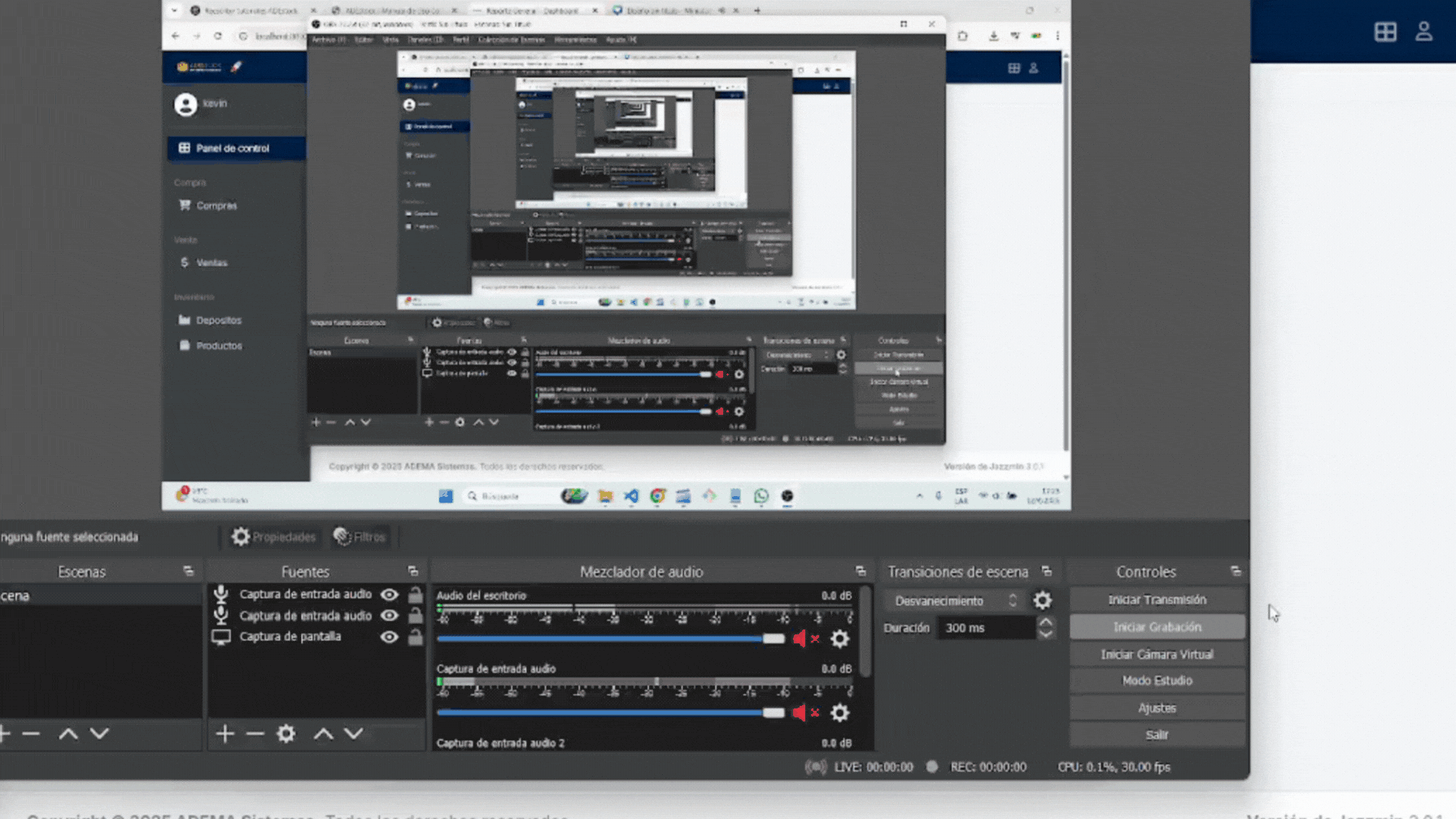Open Herramientas menu in previewed OBS window

[x=575, y=40]
